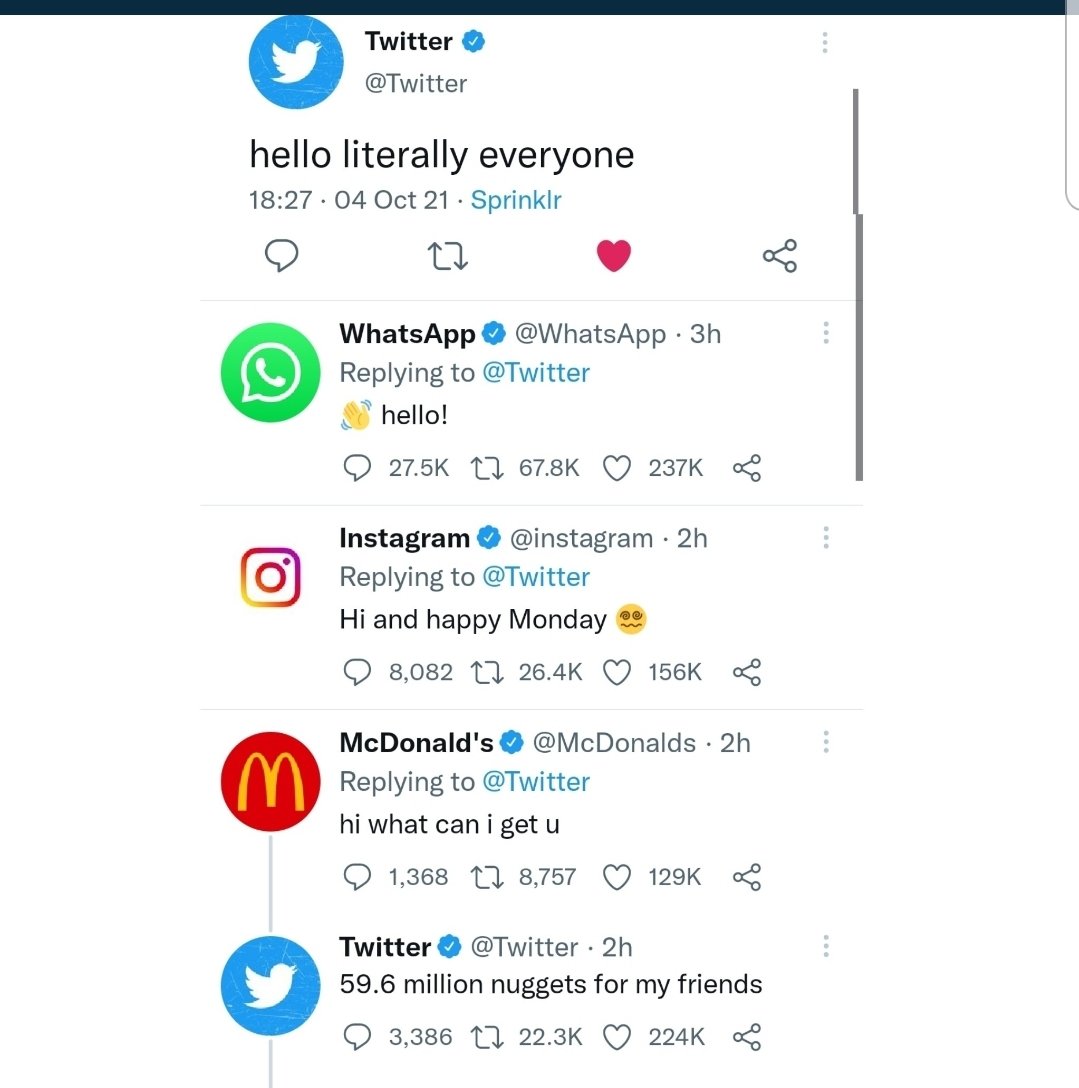The height and width of the screenshot is (1088, 1079).
Task: Share the main tweet
Action: point(780,256)
